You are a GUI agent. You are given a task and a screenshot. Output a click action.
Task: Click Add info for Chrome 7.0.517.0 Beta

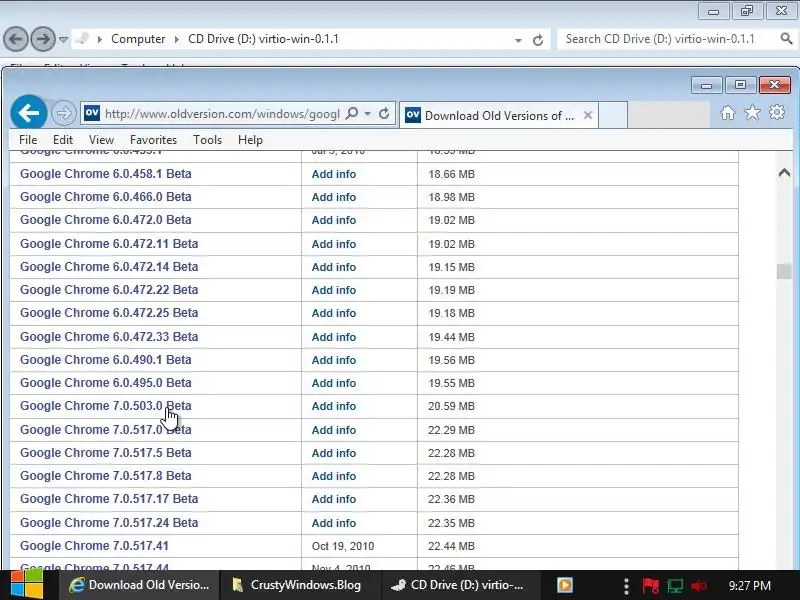point(334,430)
